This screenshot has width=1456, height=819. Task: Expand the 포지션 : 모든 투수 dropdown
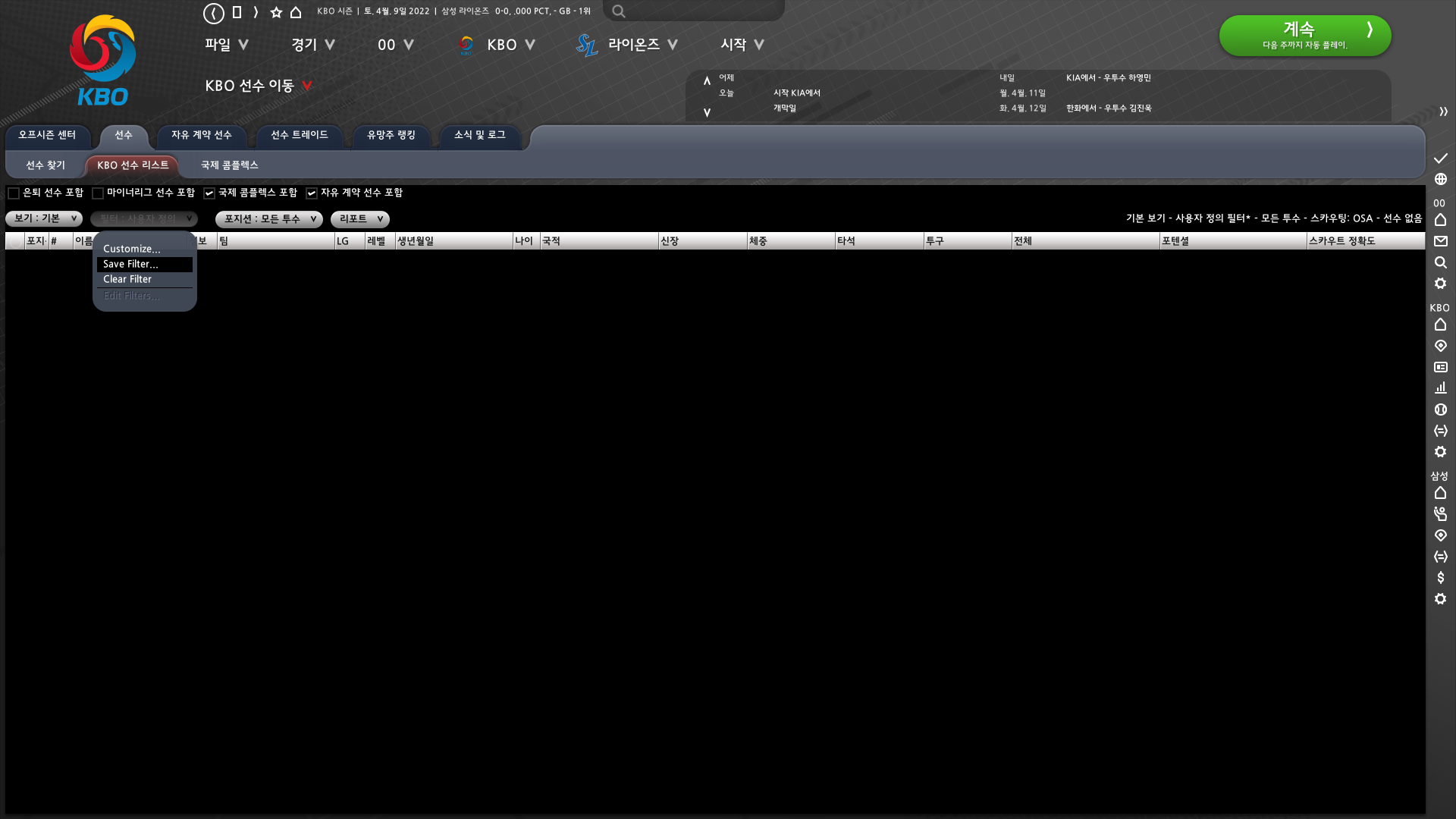[x=269, y=219]
